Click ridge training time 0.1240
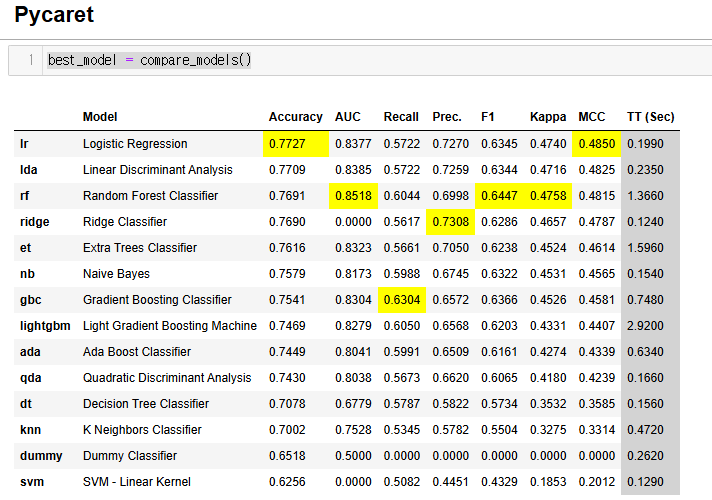The width and height of the screenshot is (712, 500). (x=645, y=222)
